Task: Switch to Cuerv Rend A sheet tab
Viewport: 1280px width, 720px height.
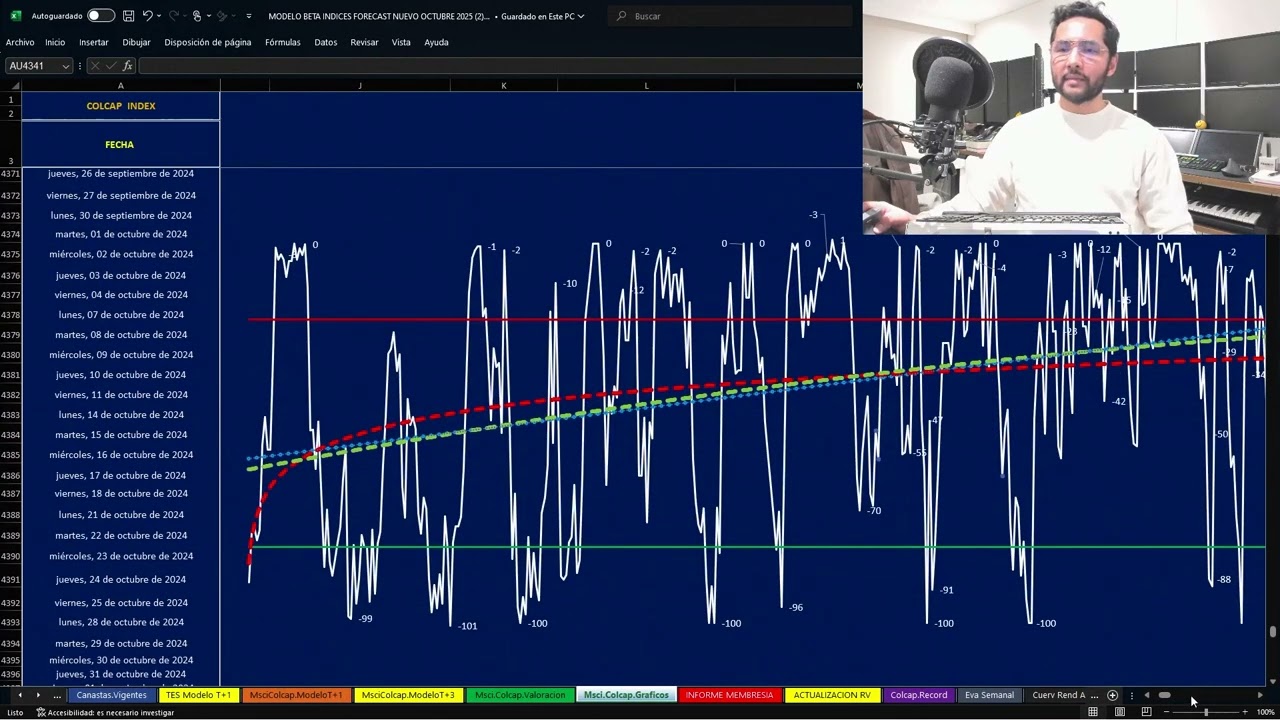Action: click(1058, 695)
